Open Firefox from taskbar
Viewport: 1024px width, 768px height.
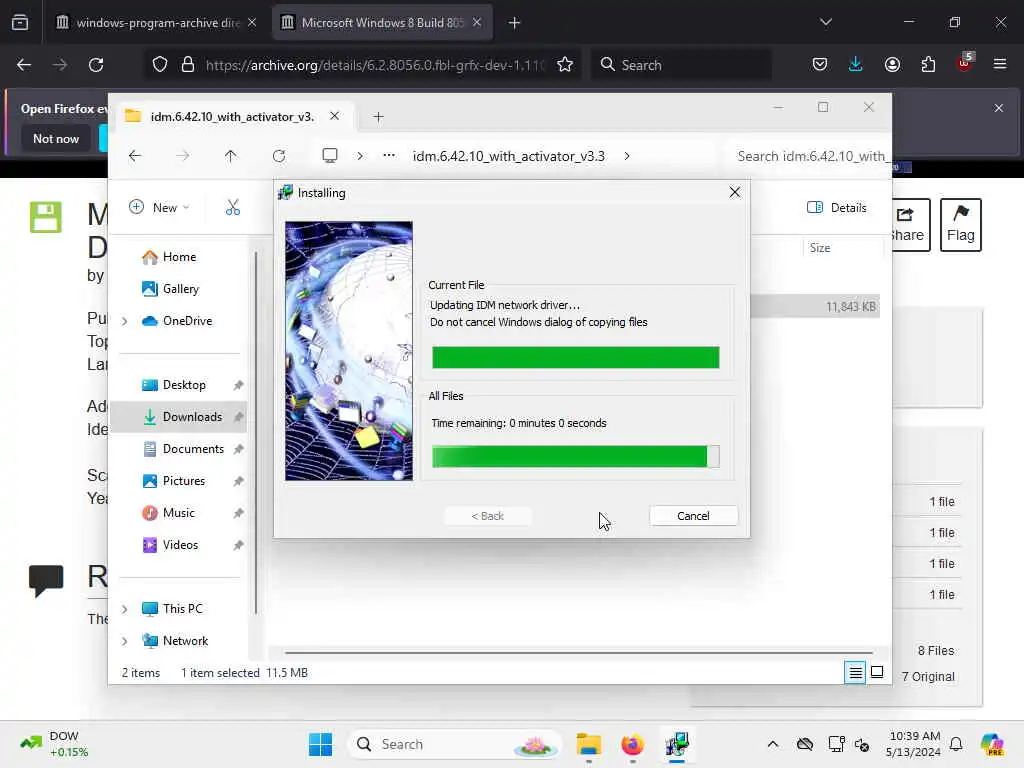632,744
